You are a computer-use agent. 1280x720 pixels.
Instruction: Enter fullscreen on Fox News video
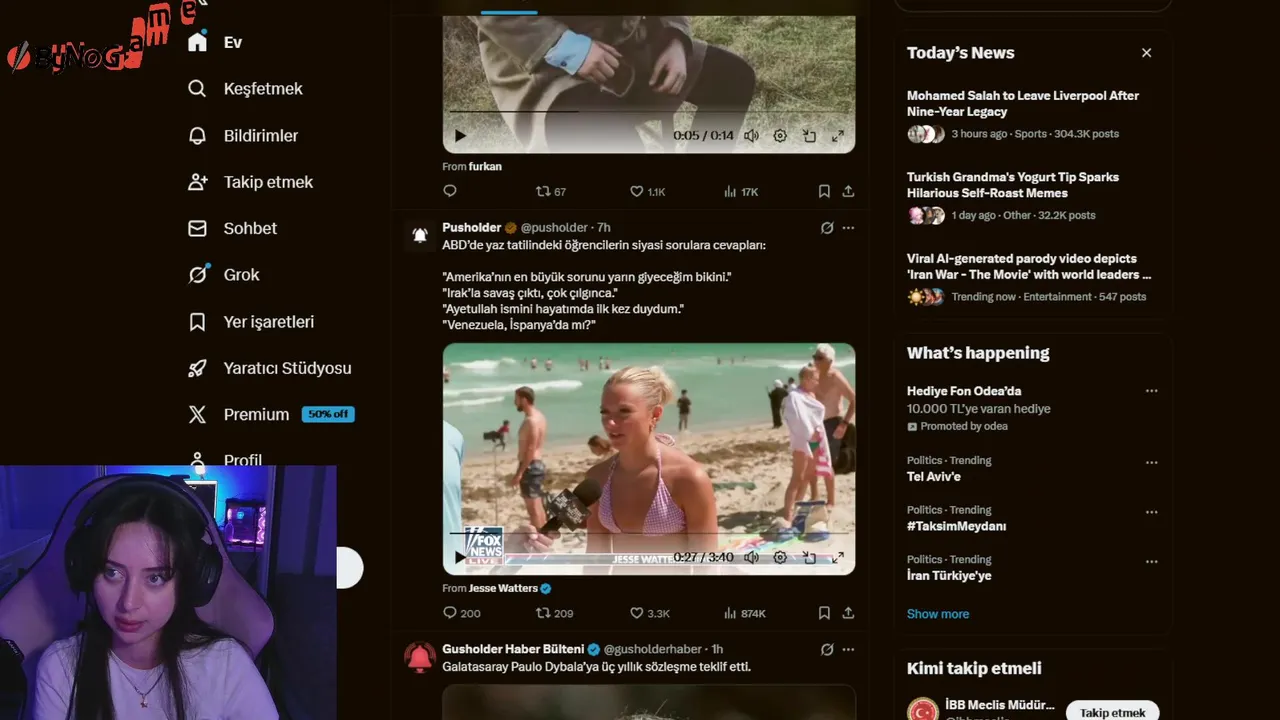[x=838, y=557]
